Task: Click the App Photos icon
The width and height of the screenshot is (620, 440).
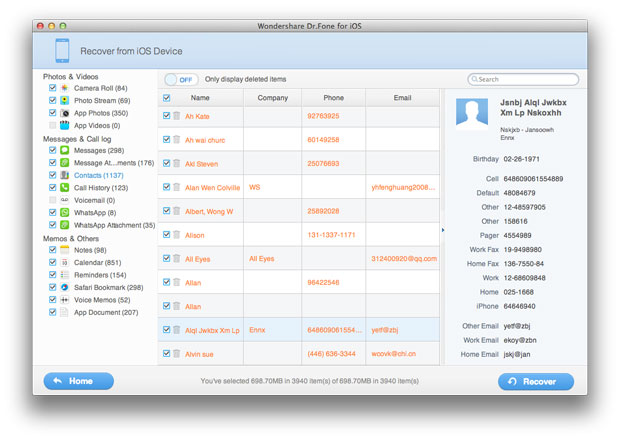Action: pos(64,113)
